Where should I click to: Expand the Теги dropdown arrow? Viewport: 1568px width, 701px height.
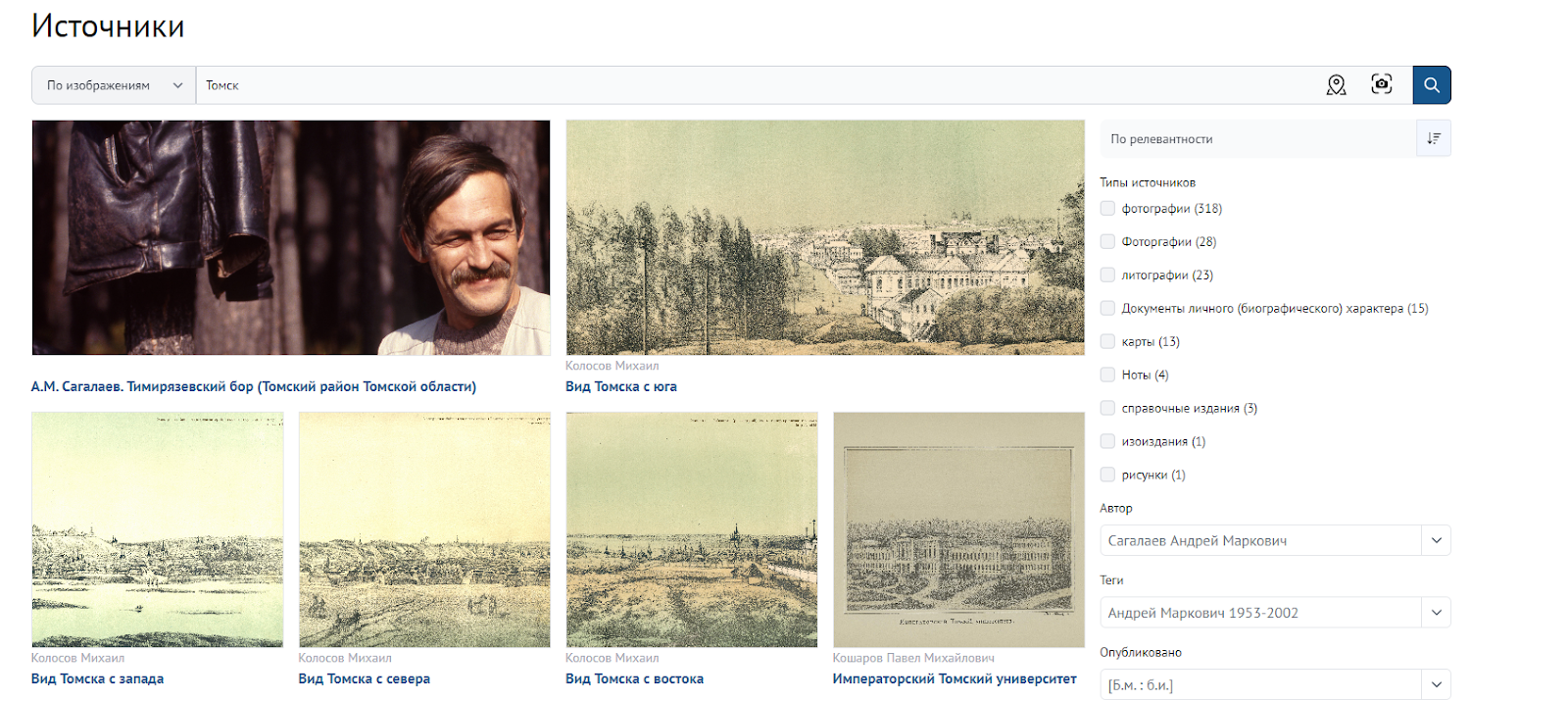pyautogui.click(x=1437, y=613)
